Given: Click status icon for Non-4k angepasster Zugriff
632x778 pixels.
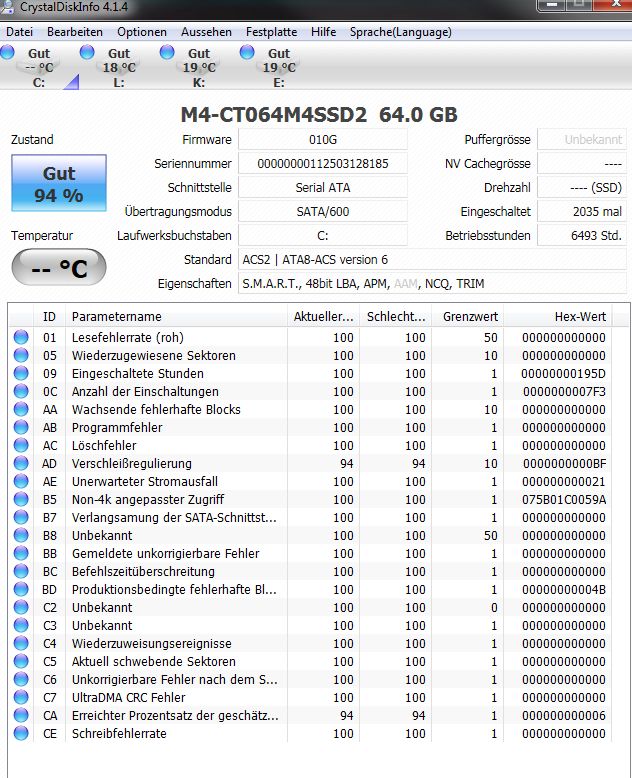Looking at the screenshot, I should pos(21,499).
